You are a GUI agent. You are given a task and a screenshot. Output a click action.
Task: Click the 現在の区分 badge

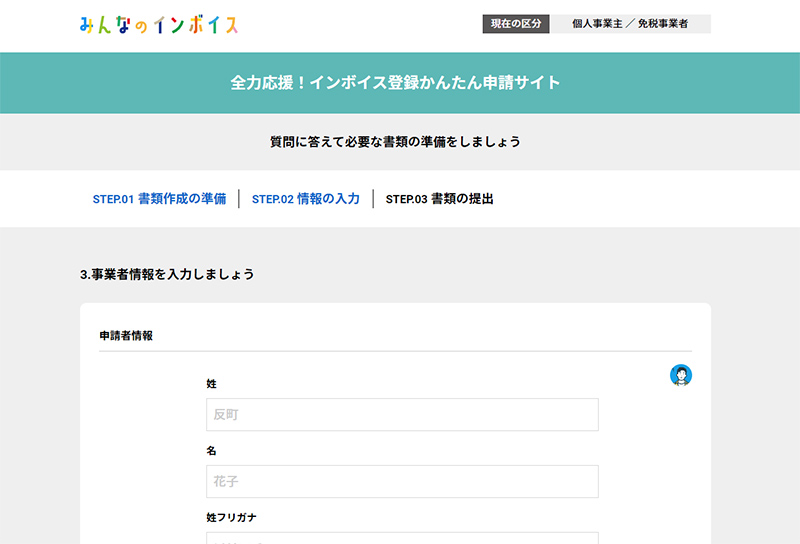pos(516,24)
